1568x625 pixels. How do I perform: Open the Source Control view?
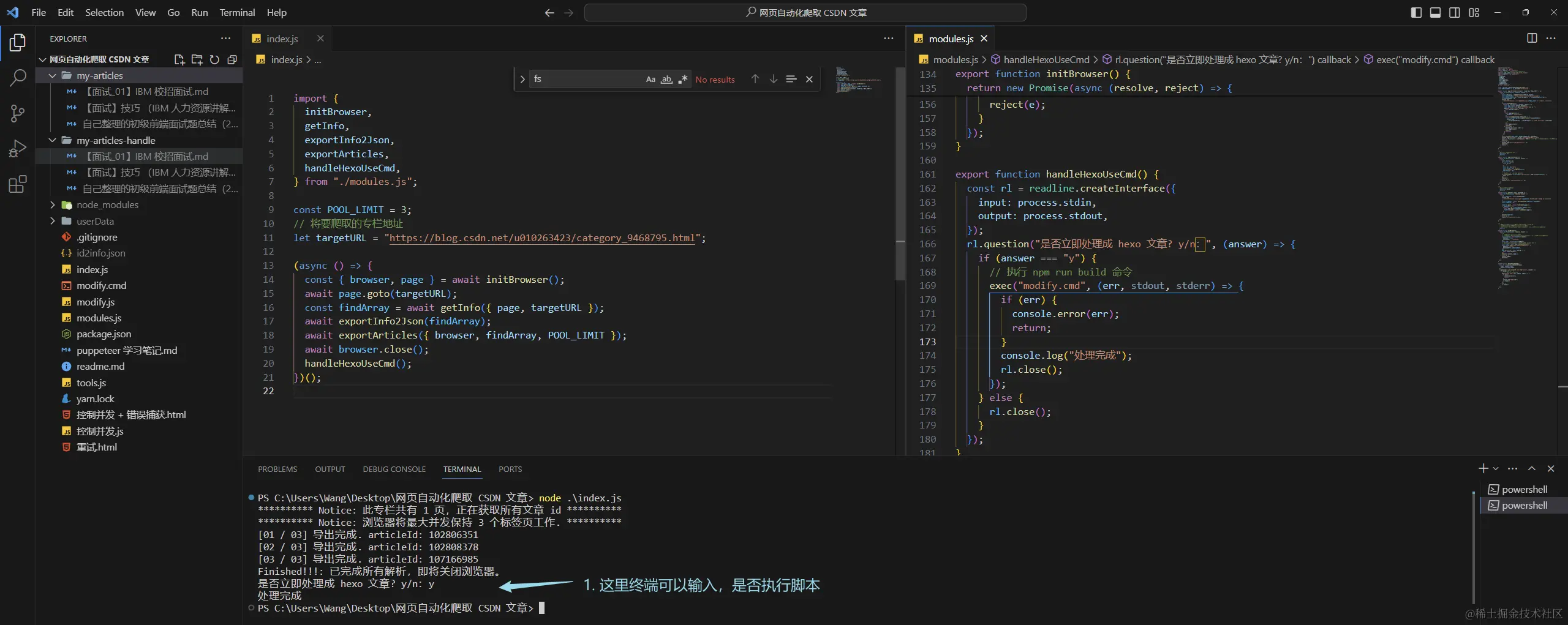click(x=18, y=113)
